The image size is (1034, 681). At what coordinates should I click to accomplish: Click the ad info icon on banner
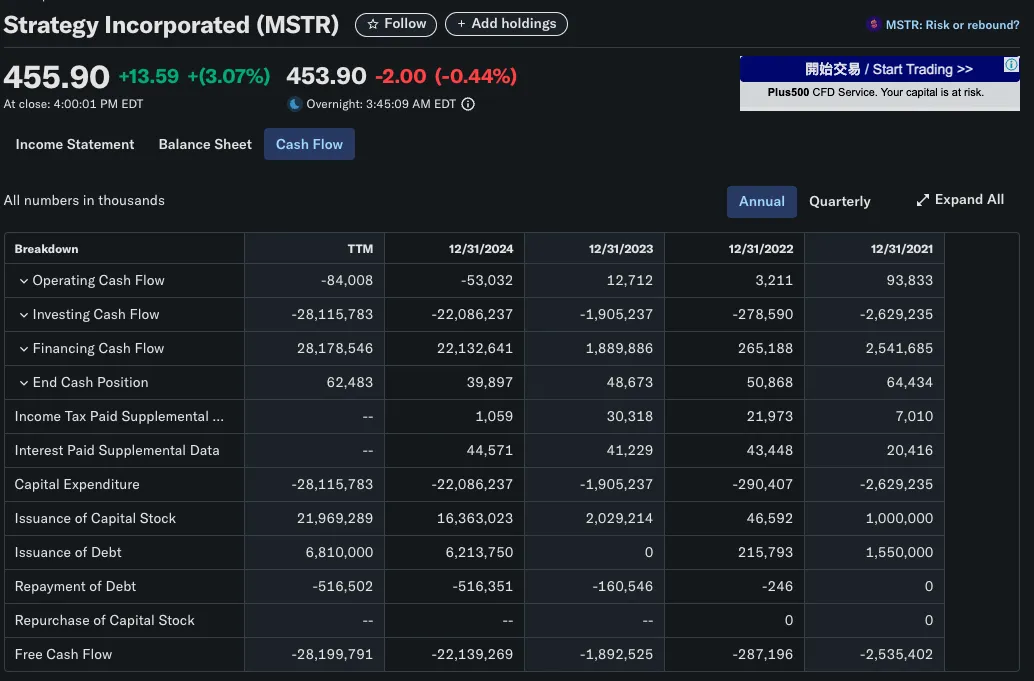click(x=1011, y=65)
